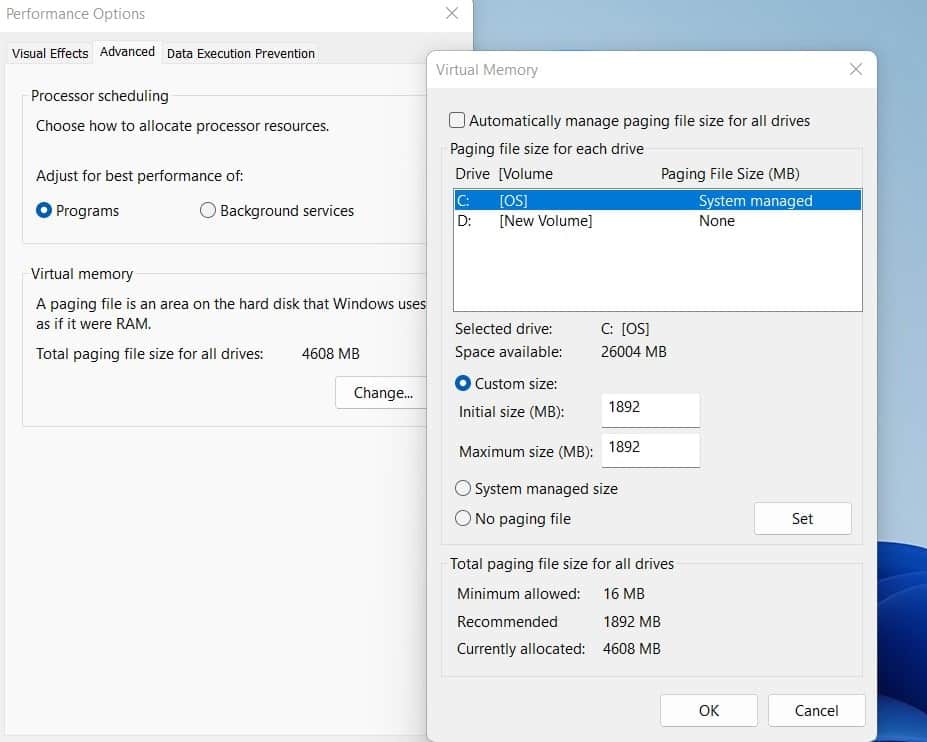Confirm changes with OK

click(708, 710)
